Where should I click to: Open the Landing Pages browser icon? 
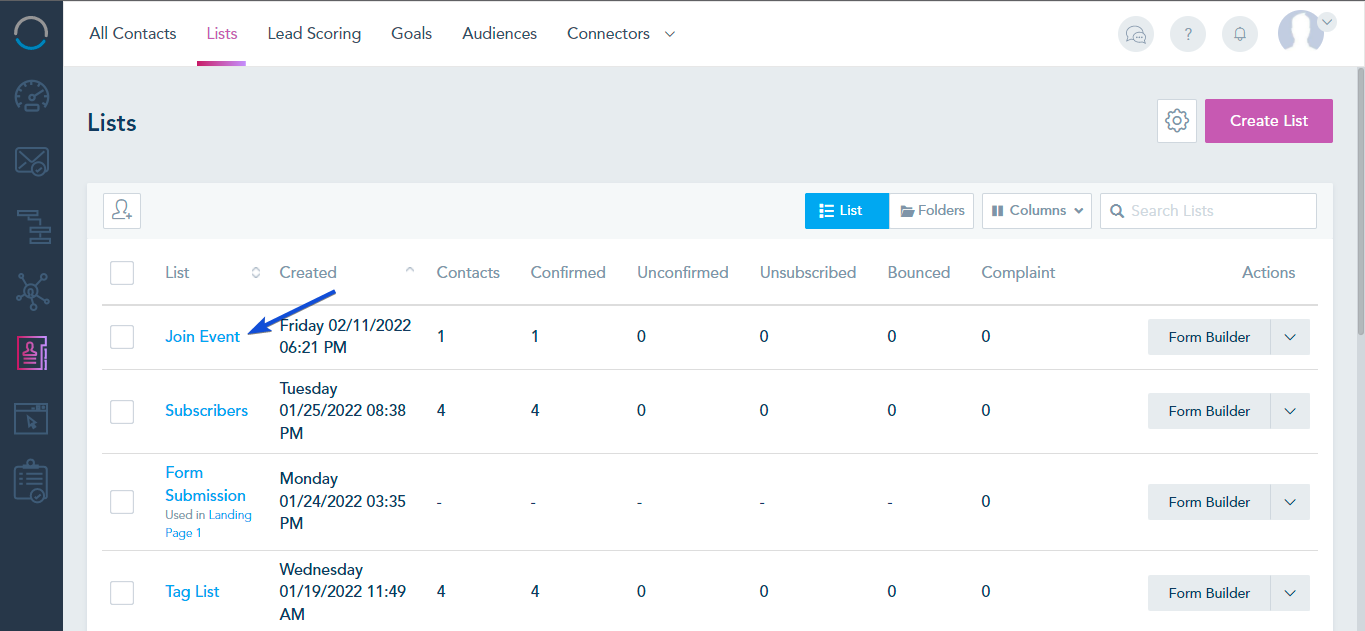click(31, 418)
